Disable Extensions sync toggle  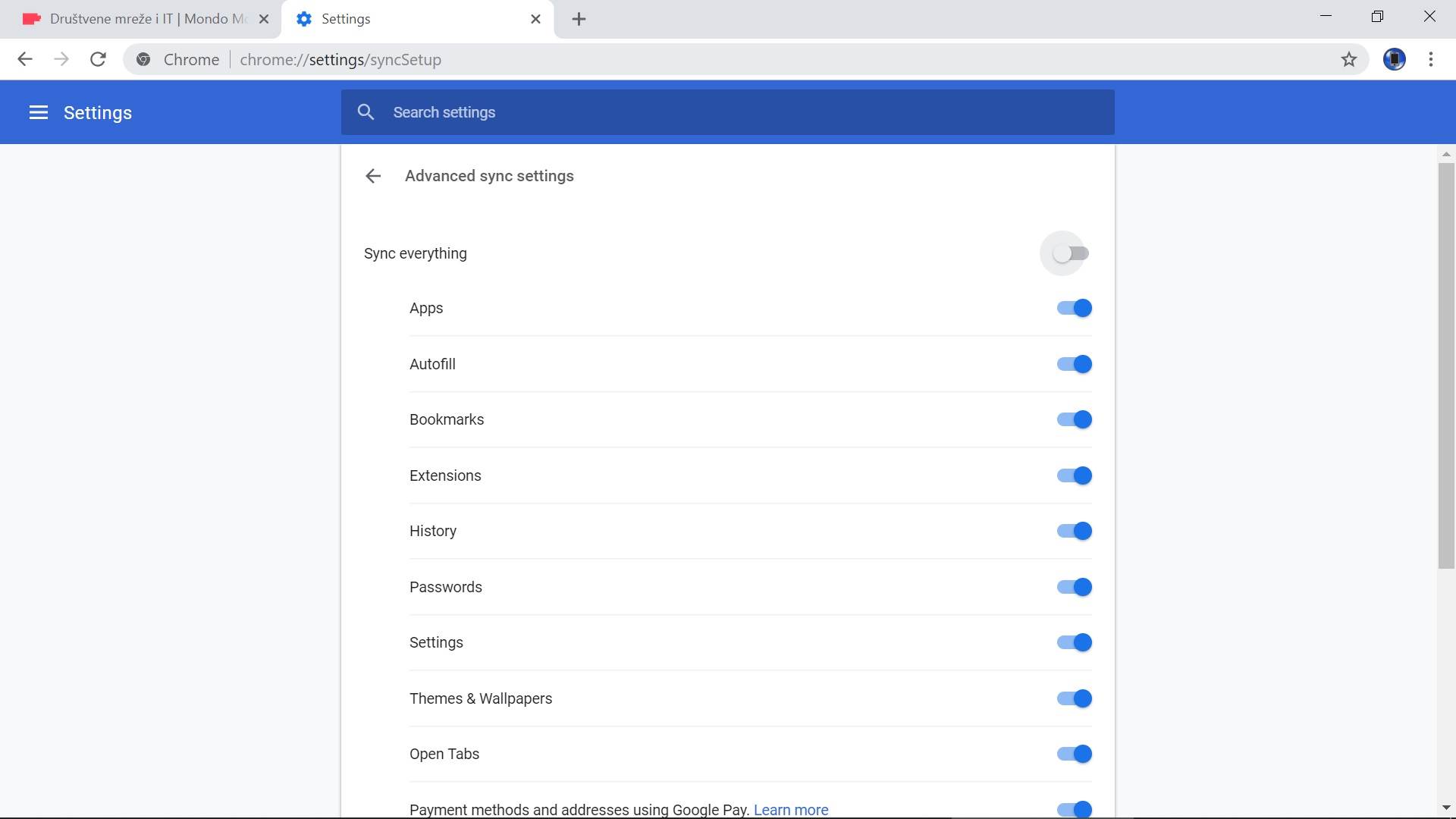pos(1074,475)
